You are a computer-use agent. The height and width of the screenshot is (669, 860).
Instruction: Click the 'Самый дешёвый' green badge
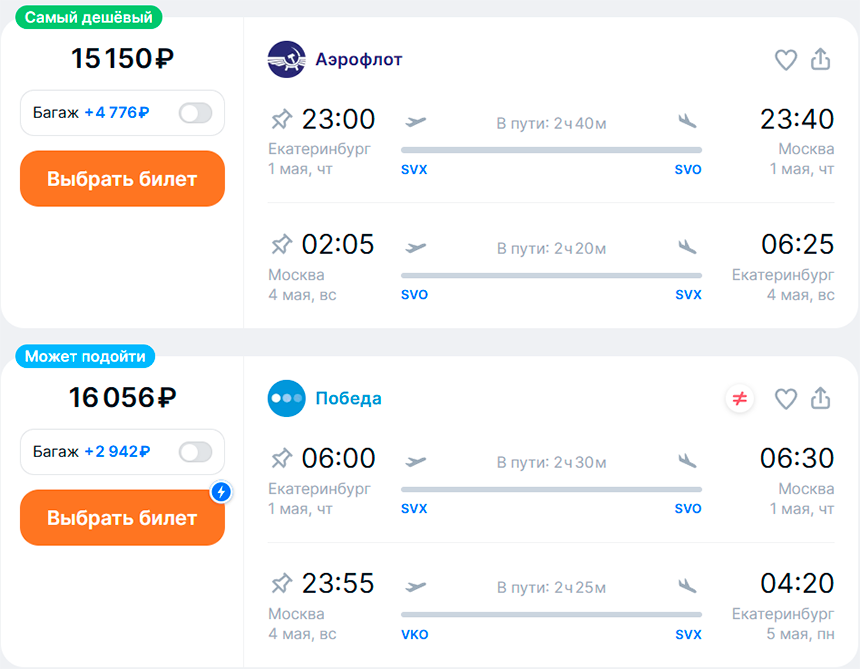89,17
